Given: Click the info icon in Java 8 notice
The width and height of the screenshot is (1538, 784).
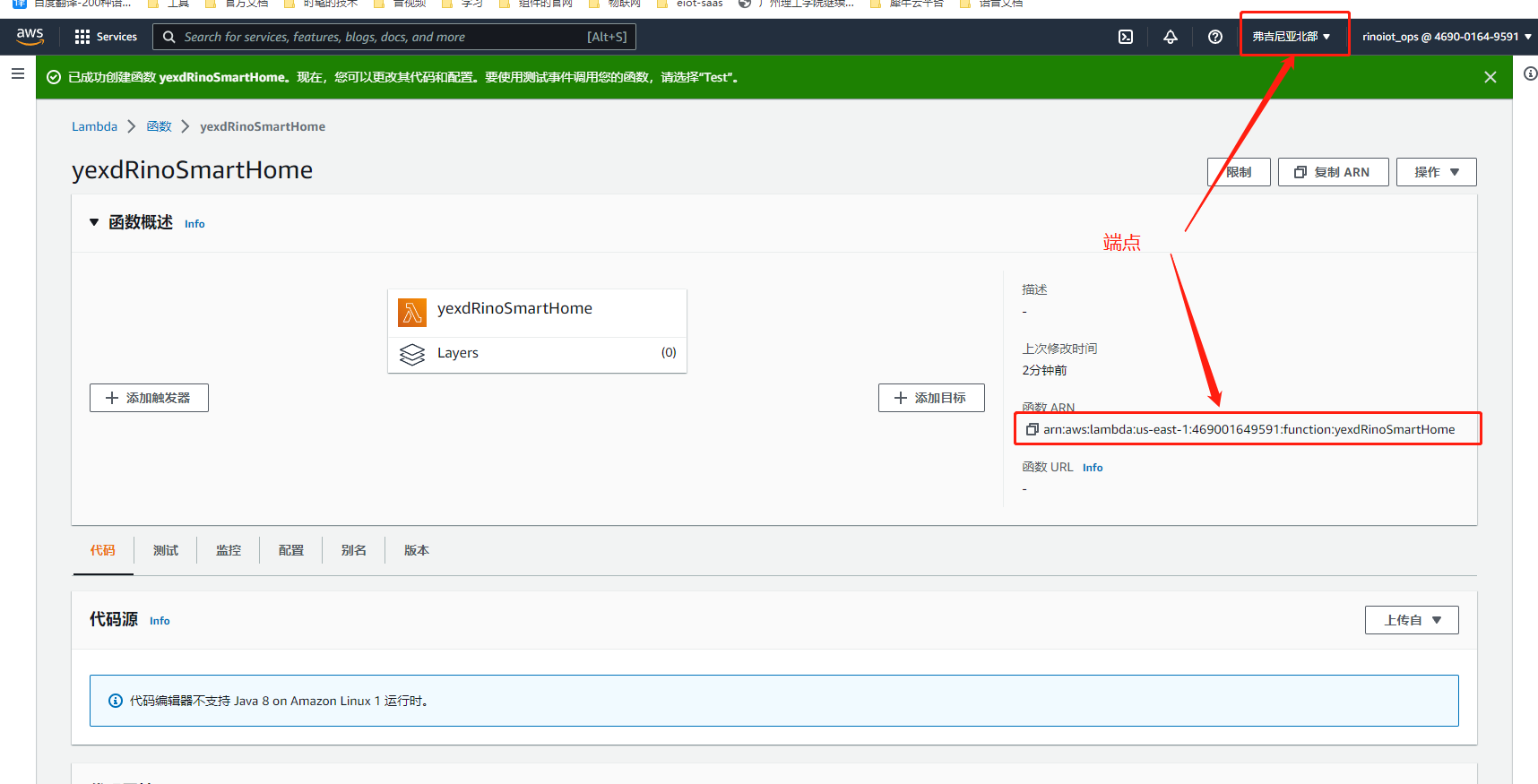Looking at the screenshot, I should click(116, 701).
